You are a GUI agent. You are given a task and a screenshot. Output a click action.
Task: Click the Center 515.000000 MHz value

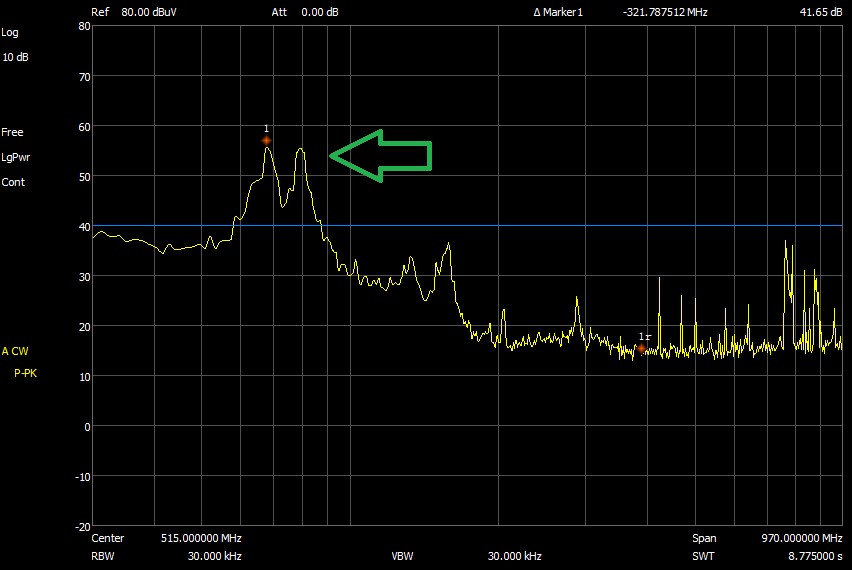click(x=201, y=538)
